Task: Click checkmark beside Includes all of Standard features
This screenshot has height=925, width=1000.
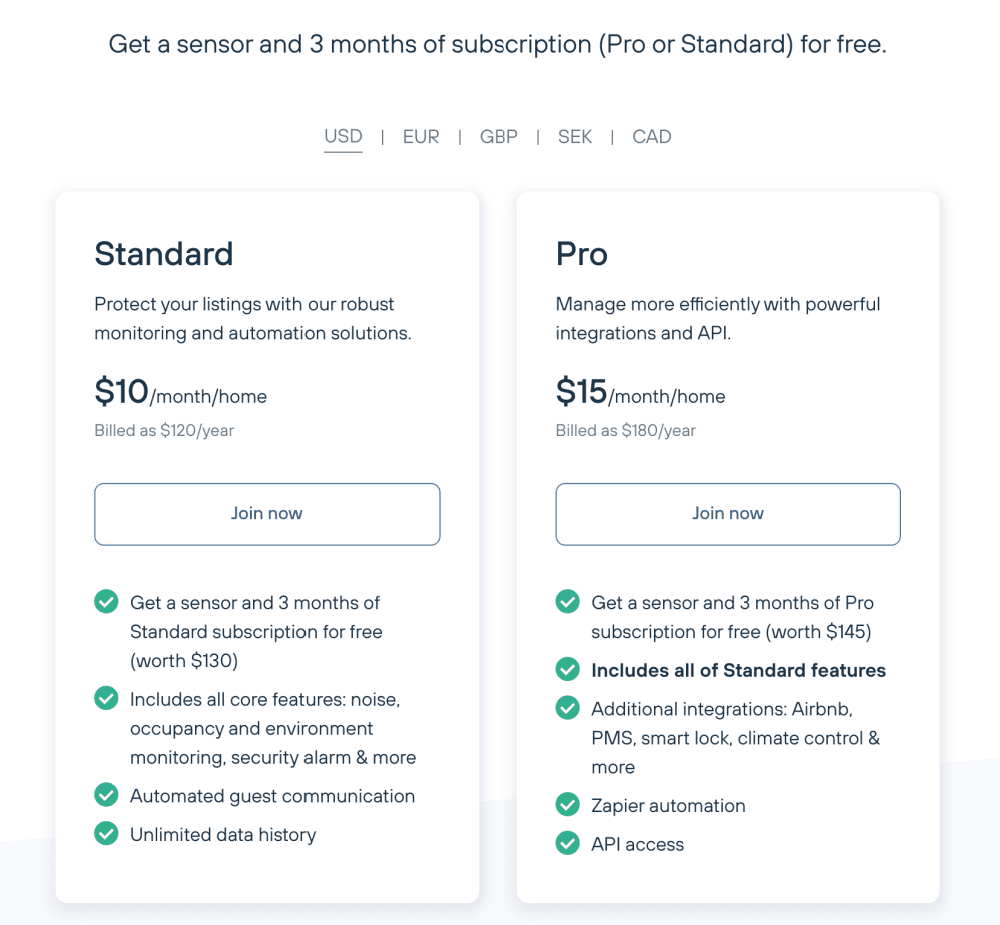Action: pos(567,669)
